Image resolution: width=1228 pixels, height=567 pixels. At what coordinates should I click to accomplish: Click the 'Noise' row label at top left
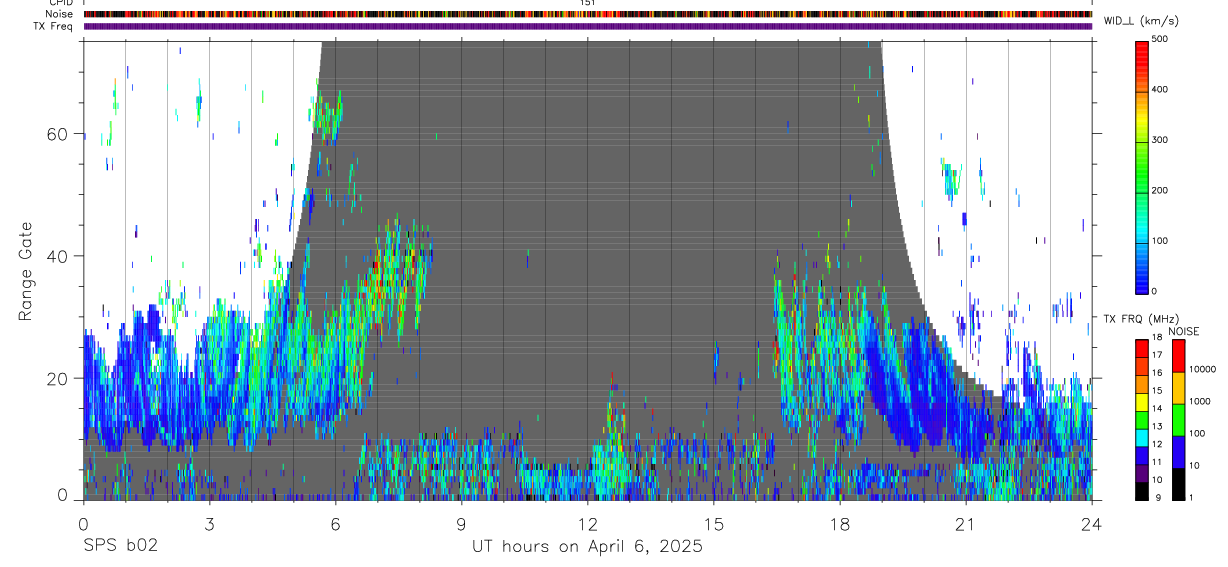59,14
